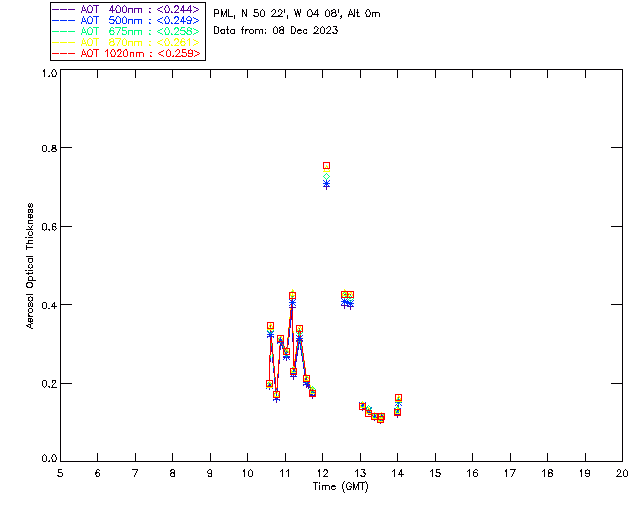Click the green diamond marker below the 0.75 outlier
Viewport: 640px width, 512px height.
(327, 176)
